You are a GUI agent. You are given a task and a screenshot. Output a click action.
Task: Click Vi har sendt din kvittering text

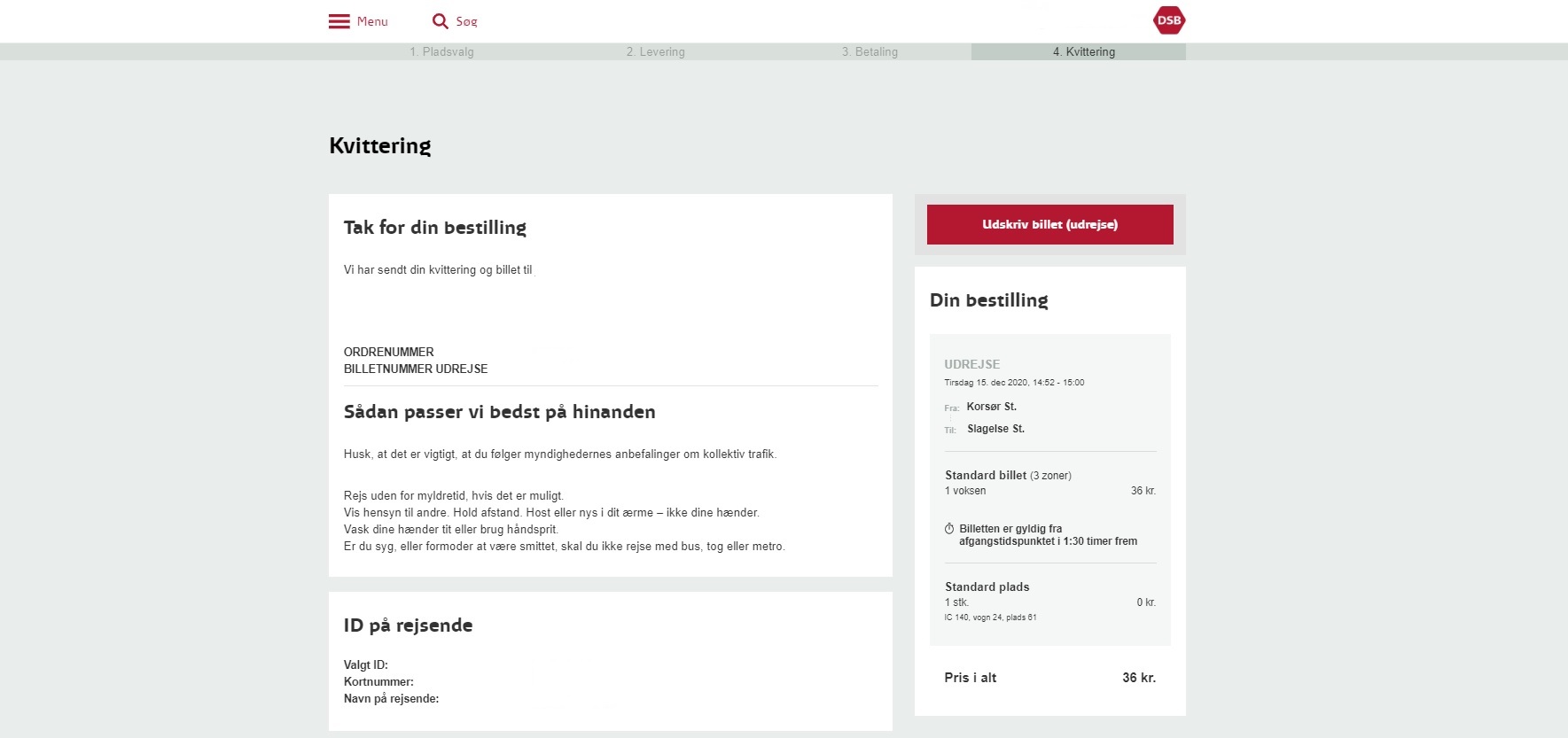(x=438, y=270)
